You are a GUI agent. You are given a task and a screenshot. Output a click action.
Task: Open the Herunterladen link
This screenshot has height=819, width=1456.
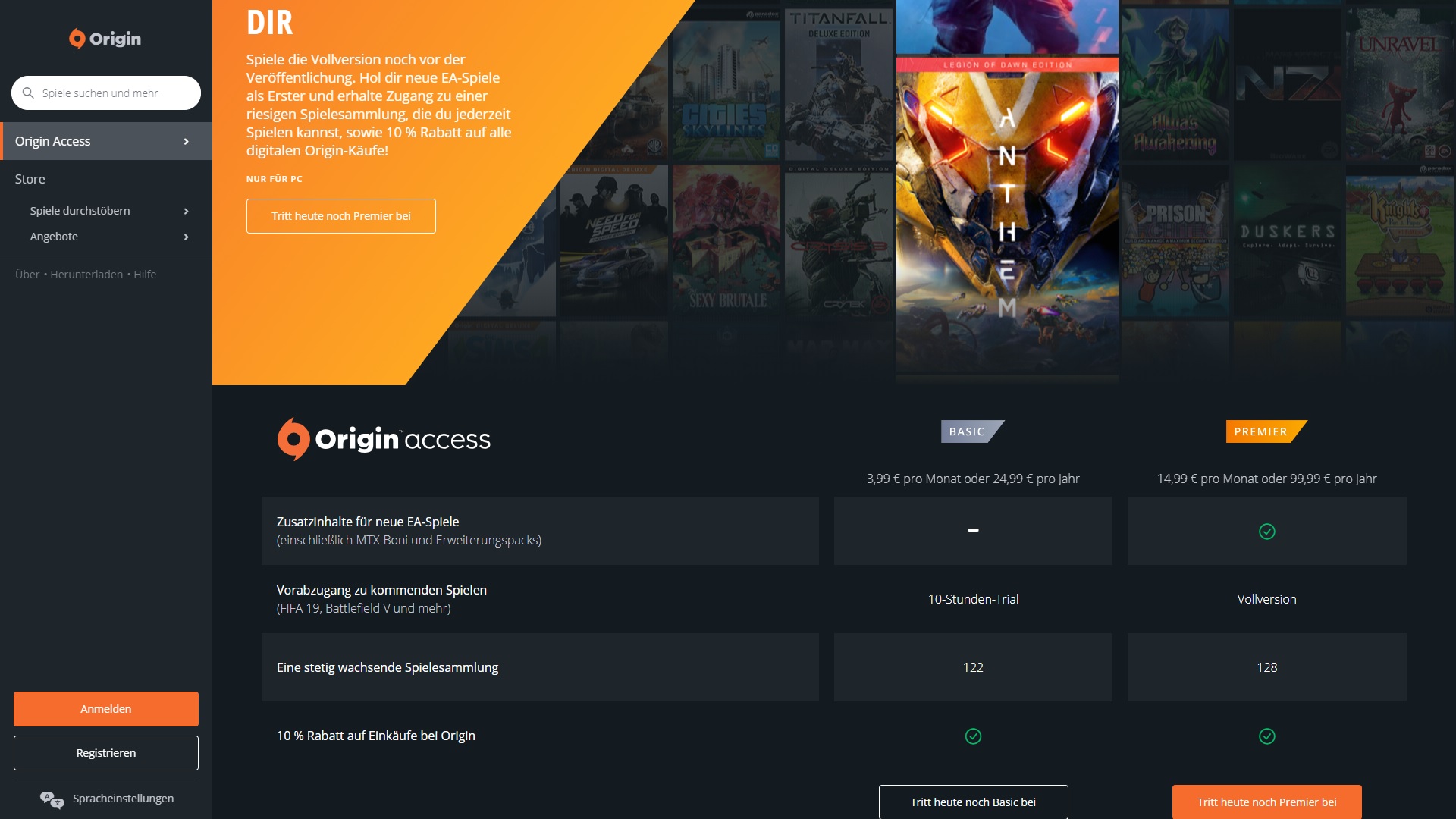[x=86, y=275]
